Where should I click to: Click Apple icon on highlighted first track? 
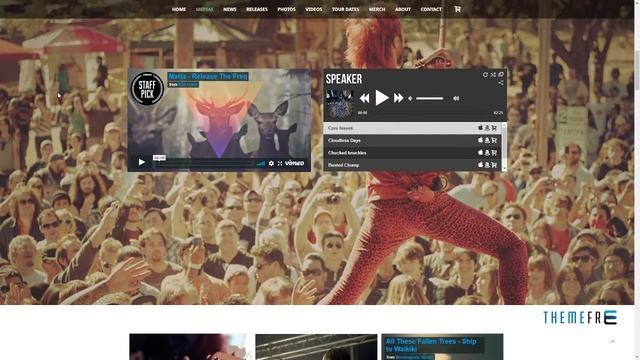480,128
